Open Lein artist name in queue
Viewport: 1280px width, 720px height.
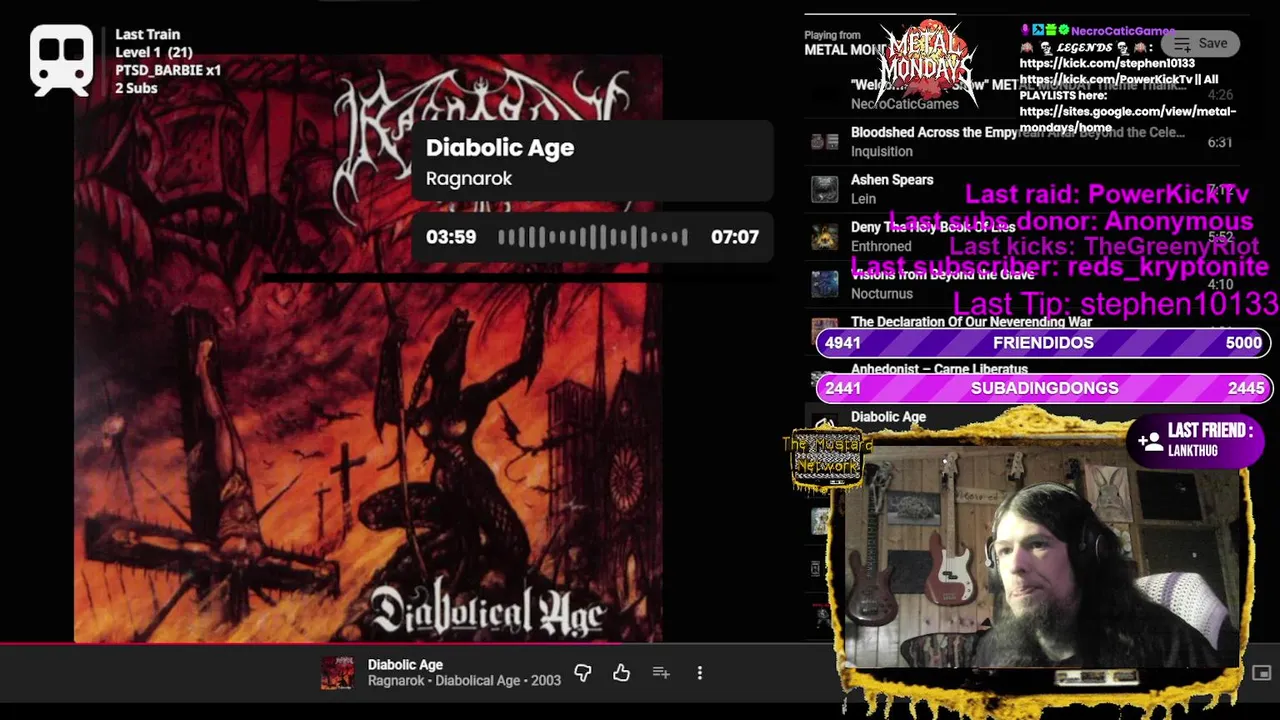coord(863,199)
